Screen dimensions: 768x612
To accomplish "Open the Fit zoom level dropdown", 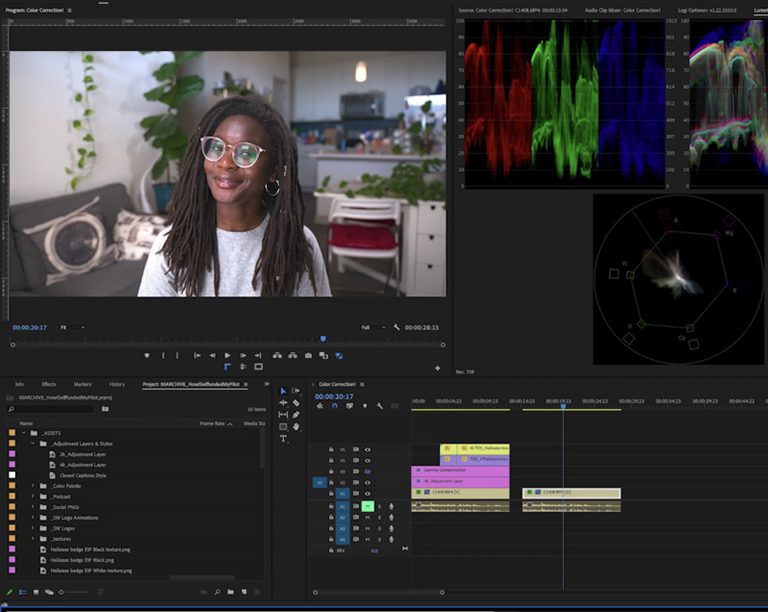I will point(72,327).
